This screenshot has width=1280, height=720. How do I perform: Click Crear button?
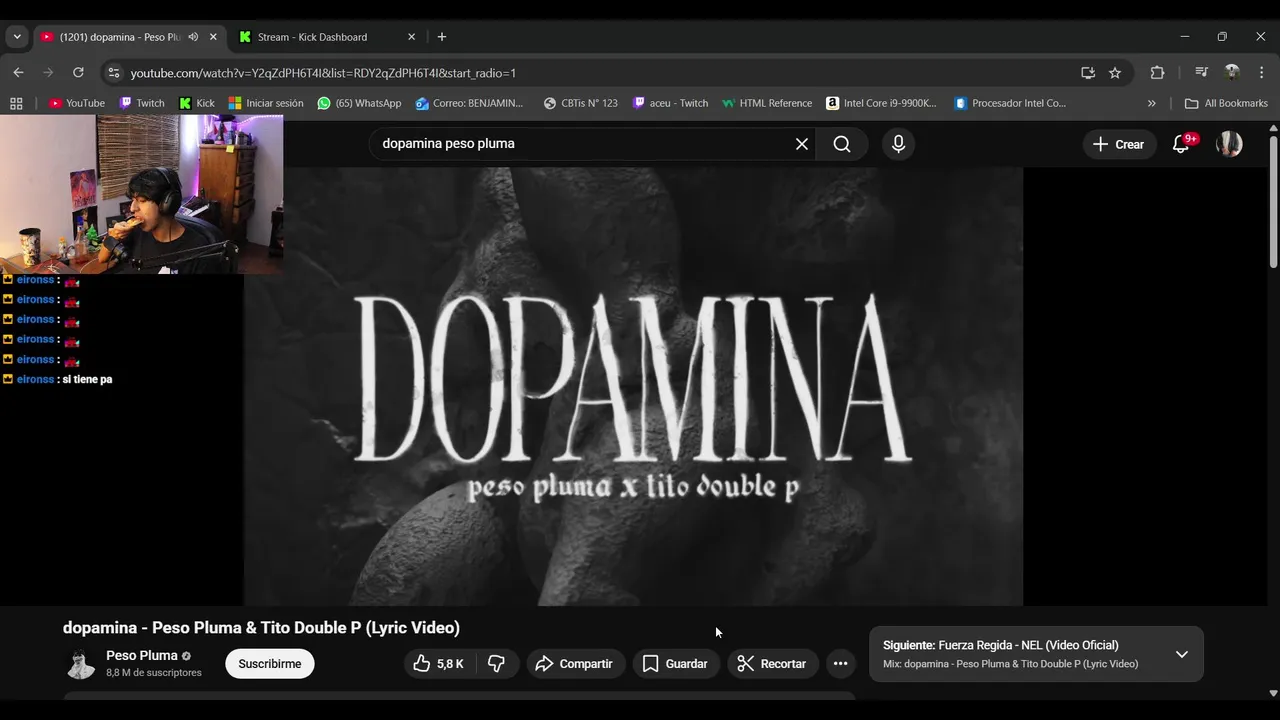click(x=1119, y=144)
